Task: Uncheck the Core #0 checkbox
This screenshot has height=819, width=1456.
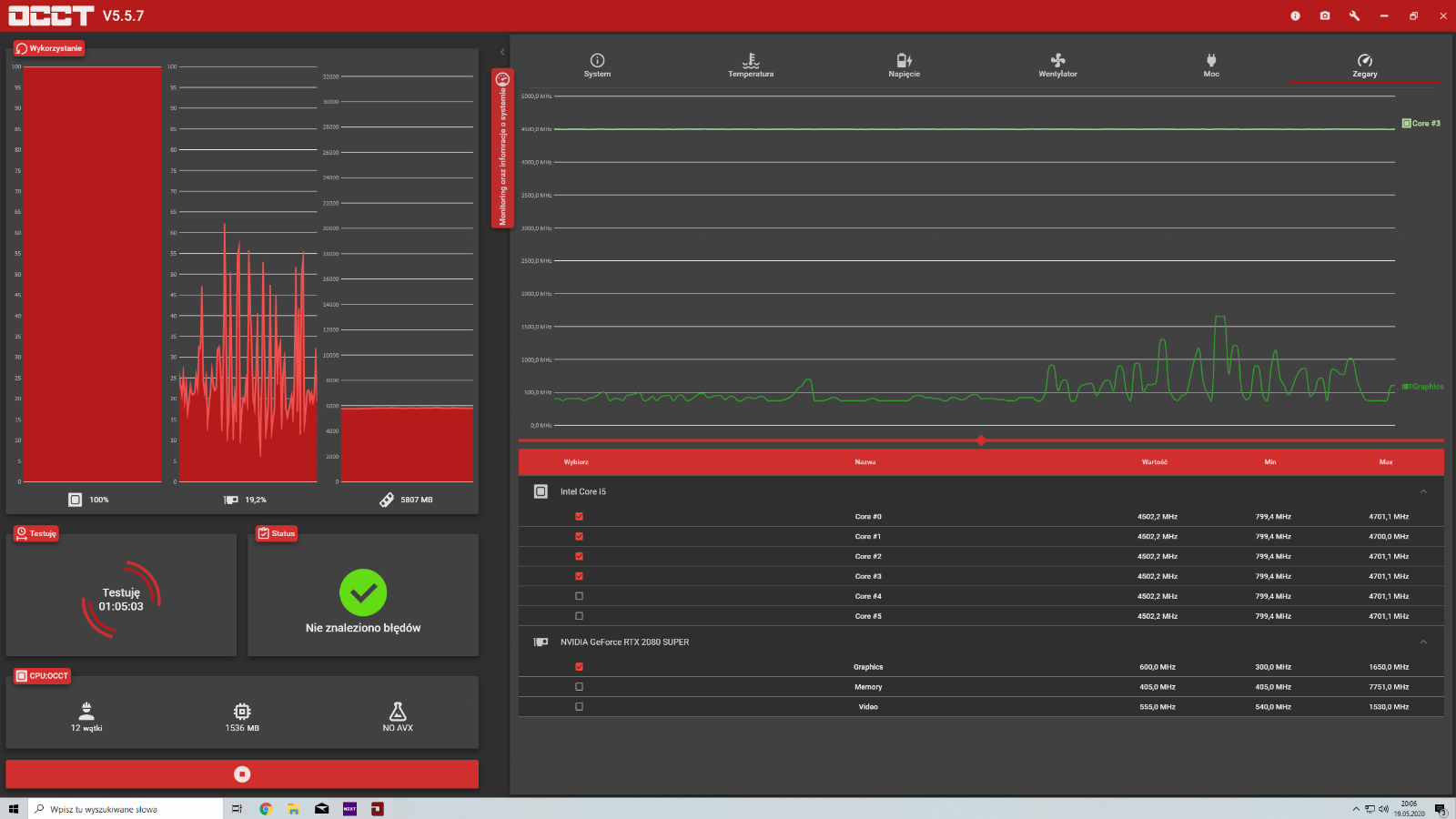Action: click(579, 517)
